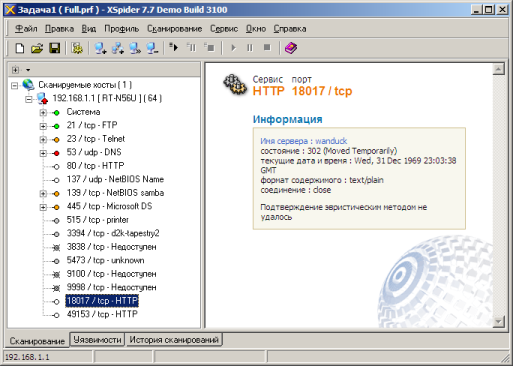Start scanning all hosts icon
513x366 pixels.
tap(173, 48)
